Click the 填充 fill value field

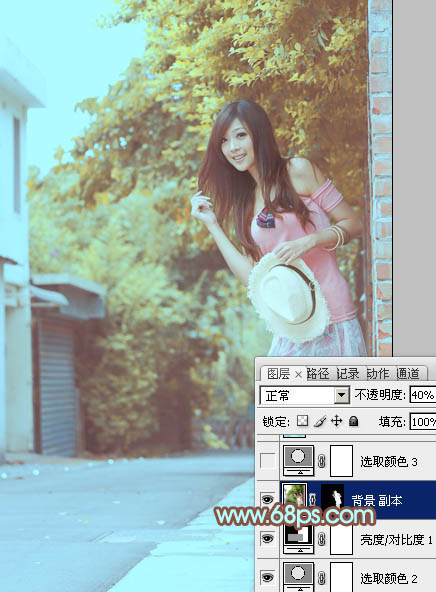(423, 421)
